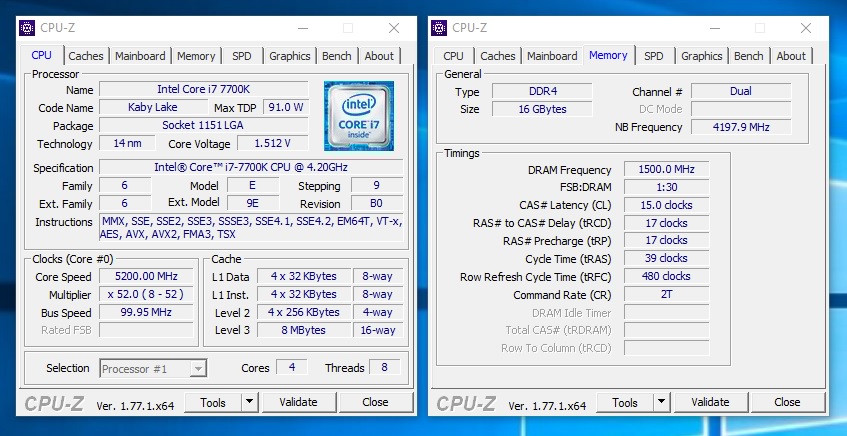847x436 pixels.
Task: Click the Intel Core i7 inside logo
Action: pos(359,116)
